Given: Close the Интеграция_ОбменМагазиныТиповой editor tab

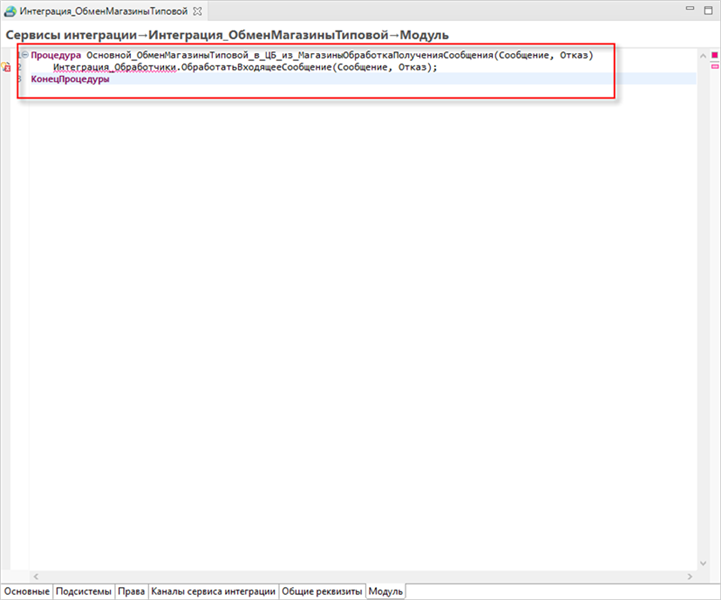Looking at the screenshot, I should 197,10.
